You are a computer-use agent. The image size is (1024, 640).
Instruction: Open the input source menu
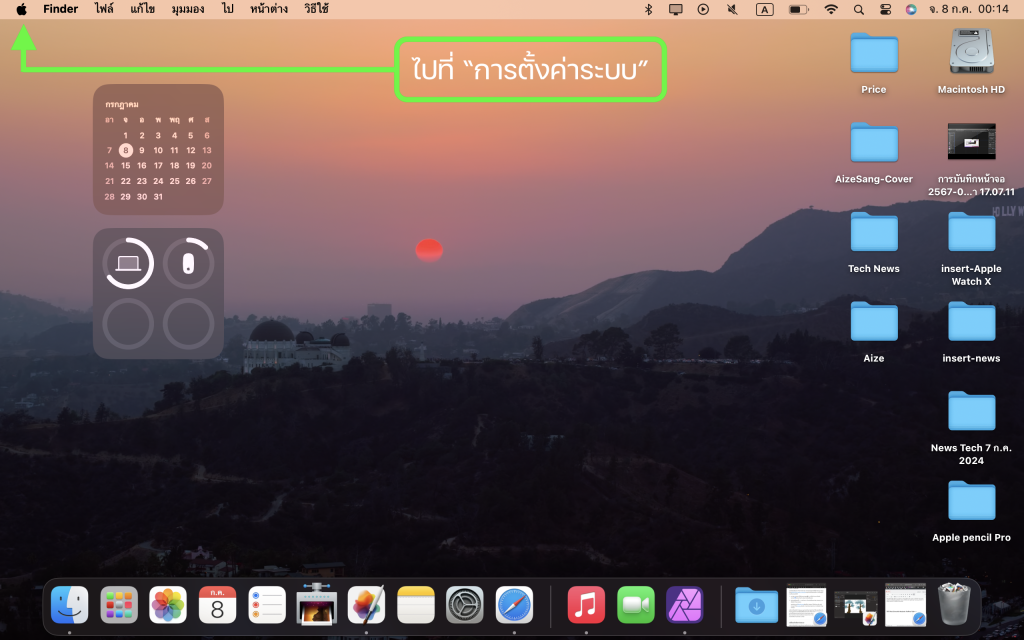click(x=764, y=9)
